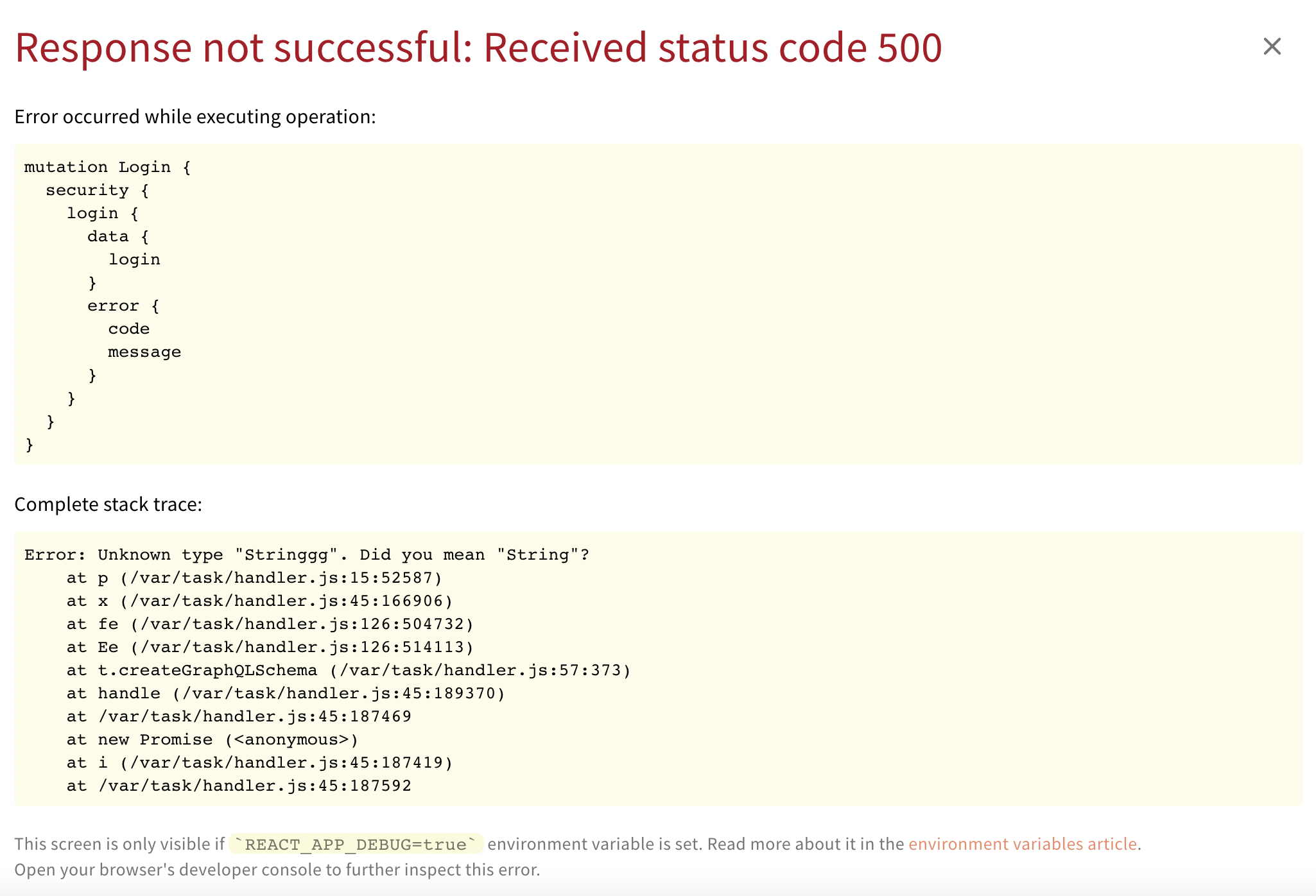Click the Complete stack trace heading

point(108,504)
